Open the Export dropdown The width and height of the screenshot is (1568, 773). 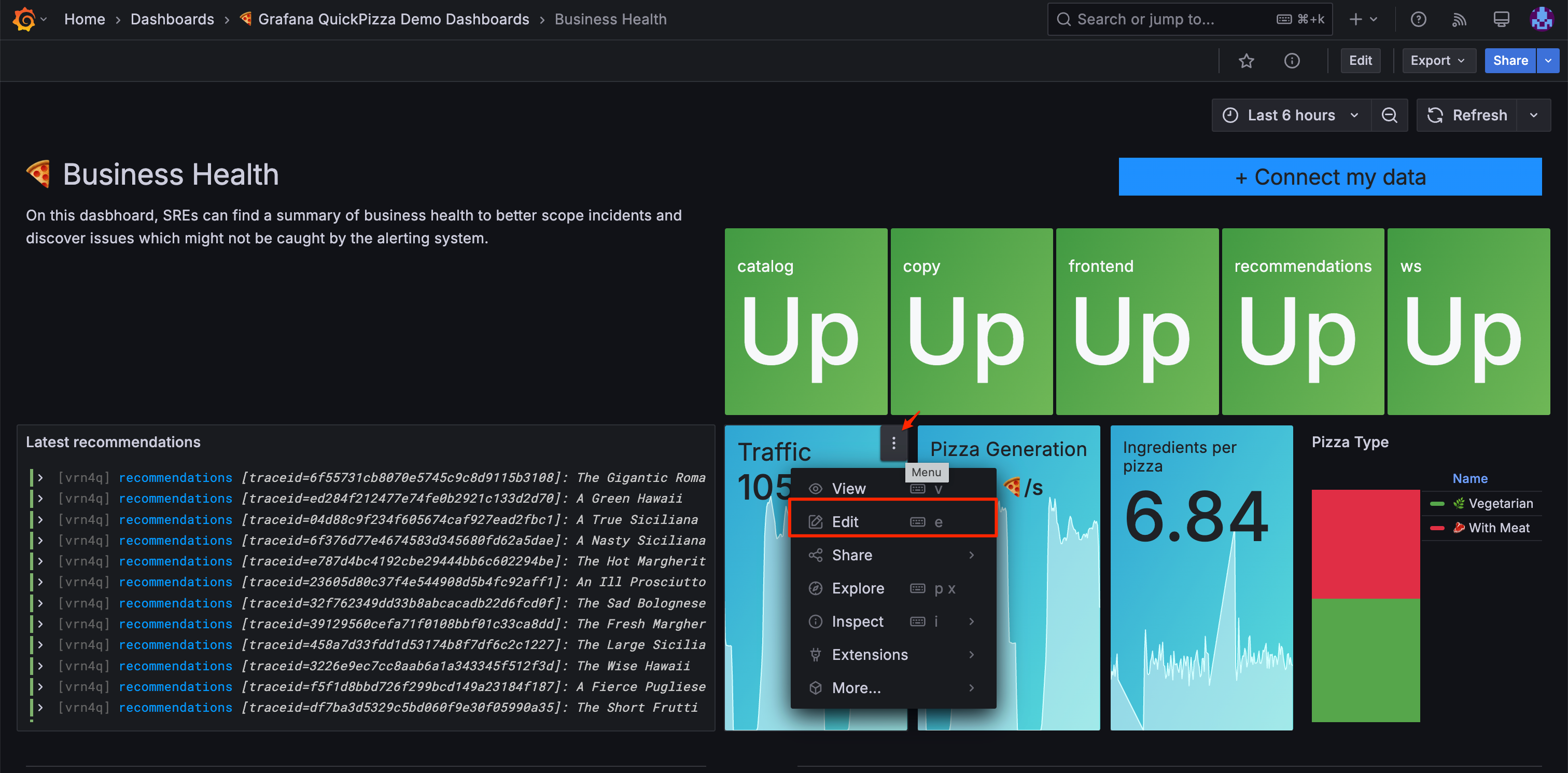(1438, 61)
